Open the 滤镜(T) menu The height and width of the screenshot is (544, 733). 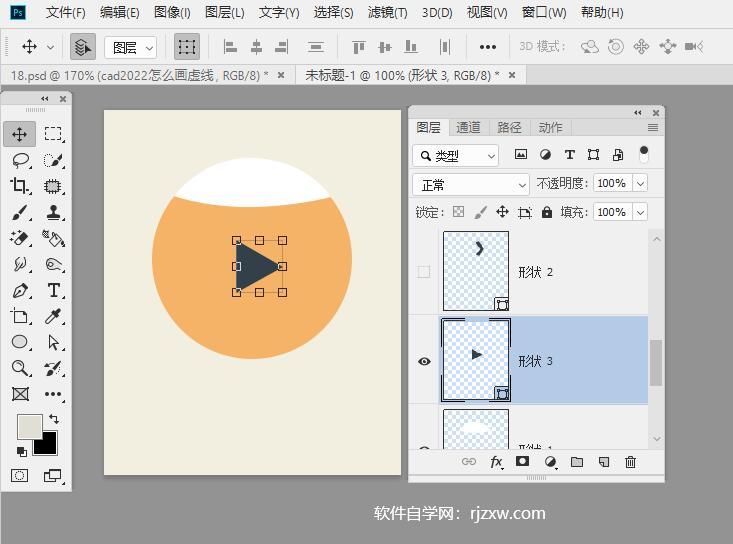pos(387,13)
